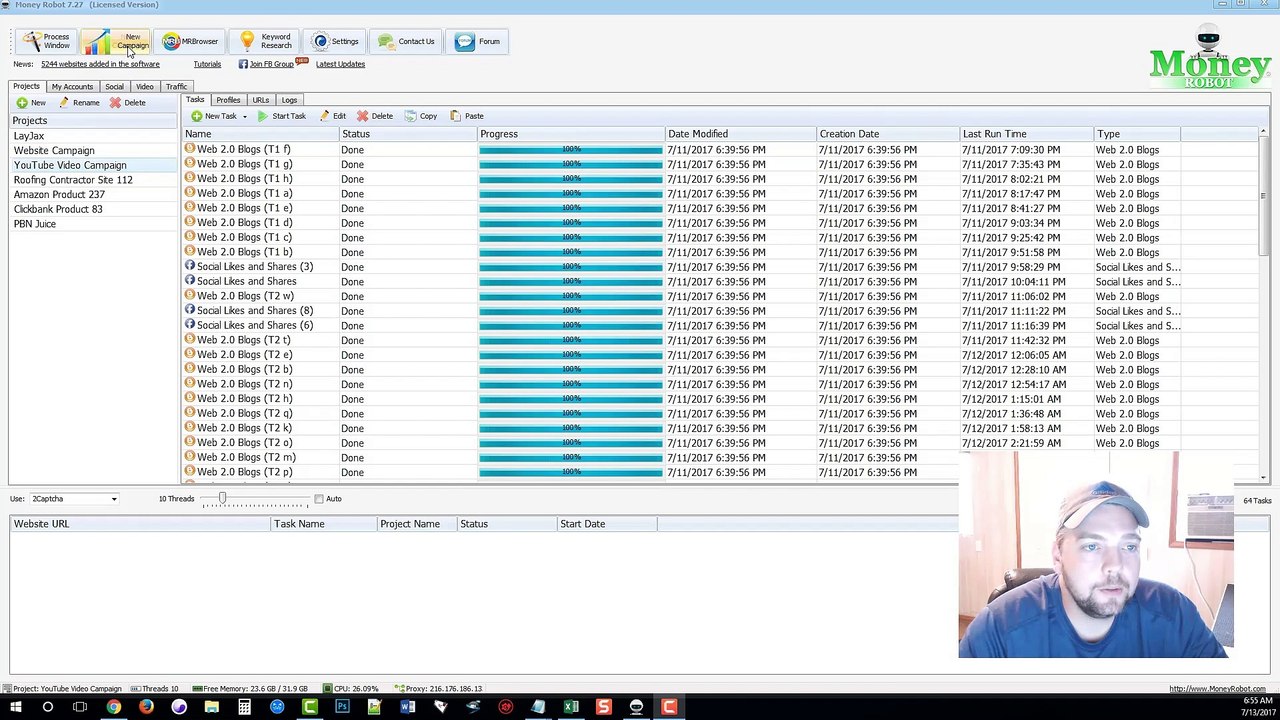Click Edit in the tasks toolbar
1280x720 pixels.
(332, 116)
